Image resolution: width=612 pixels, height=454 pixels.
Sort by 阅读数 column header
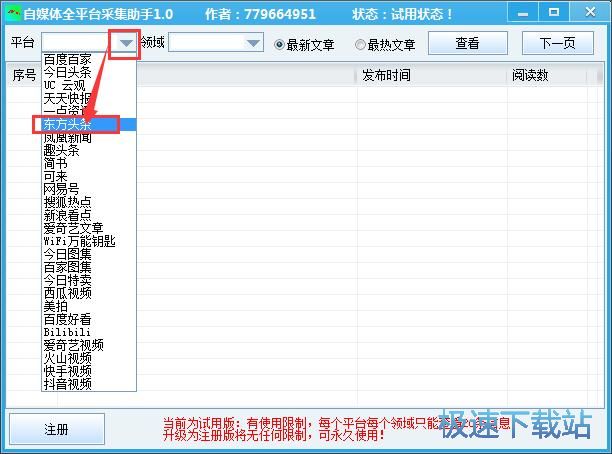click(547, 75)
